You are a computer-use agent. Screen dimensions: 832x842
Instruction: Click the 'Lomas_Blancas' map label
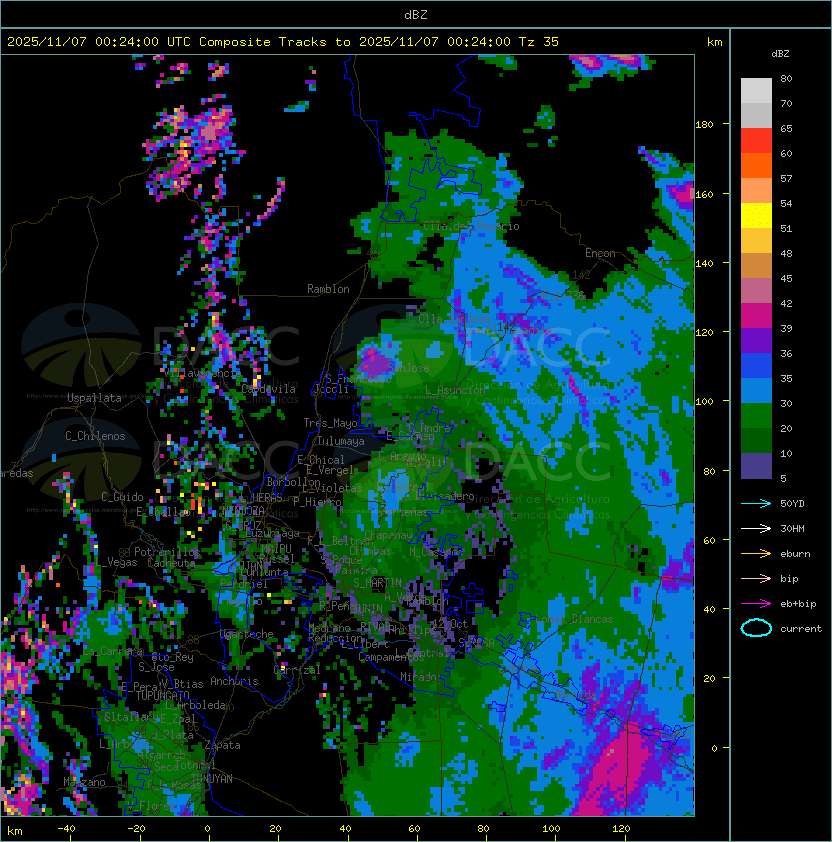coord(574,619)
